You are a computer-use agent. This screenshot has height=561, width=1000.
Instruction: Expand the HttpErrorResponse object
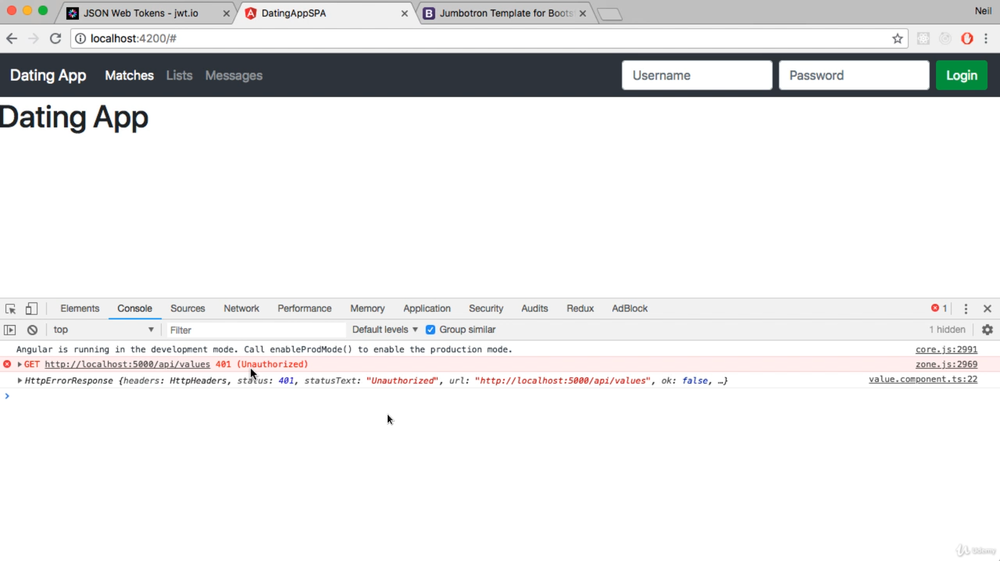pos(20,381)
